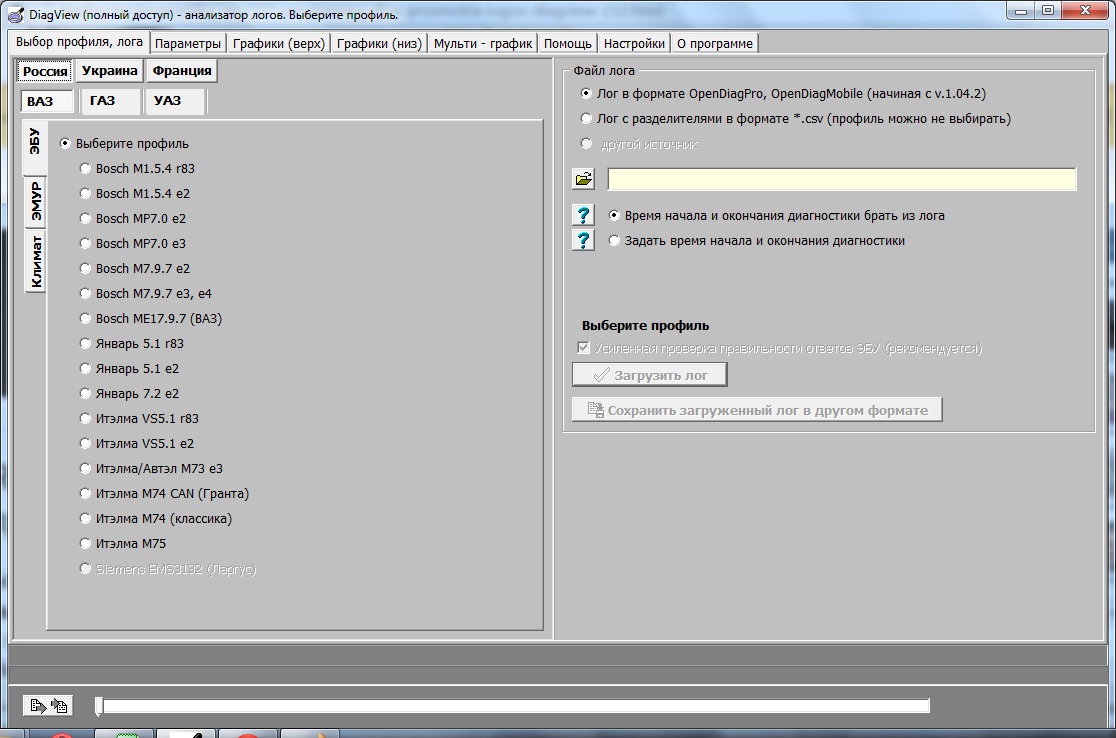This screenshot has width=1116, height=738.
Task: Click the yellow log file path field
Action: coord(842,179)
